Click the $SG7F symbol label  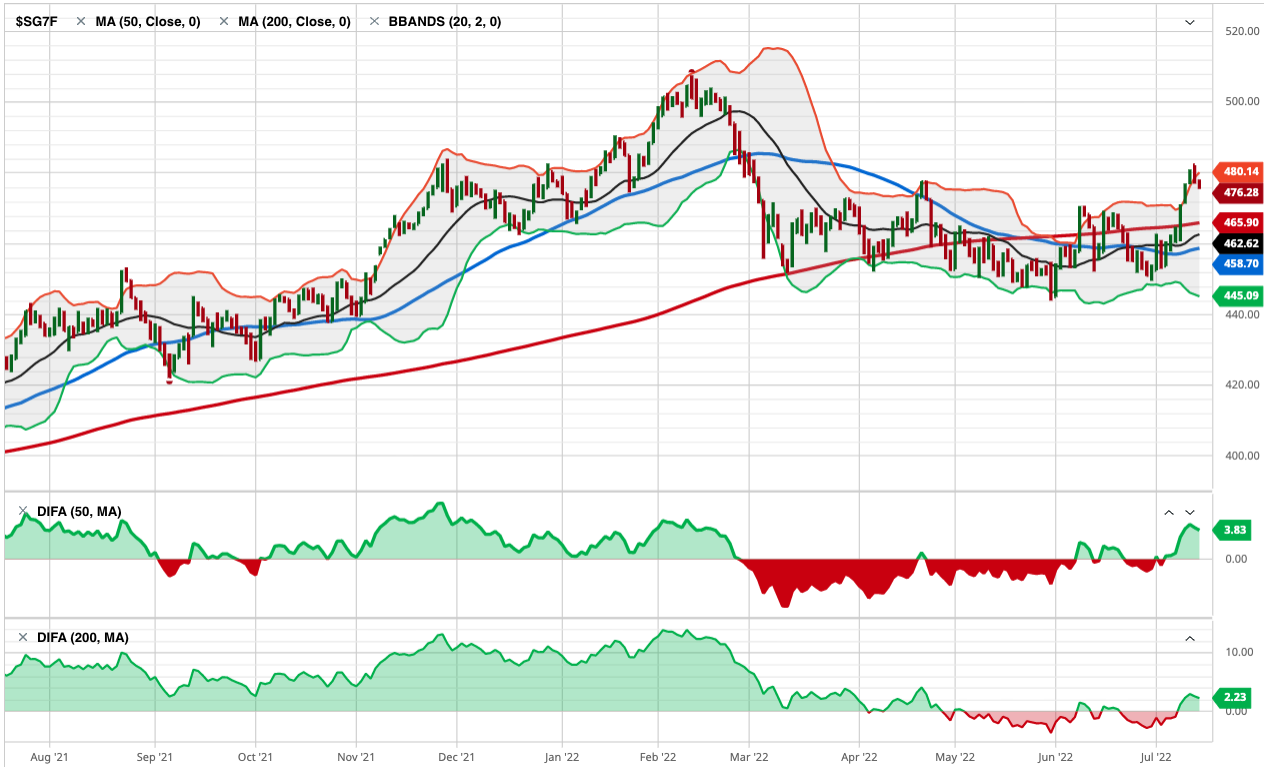(x=35, y=22)
